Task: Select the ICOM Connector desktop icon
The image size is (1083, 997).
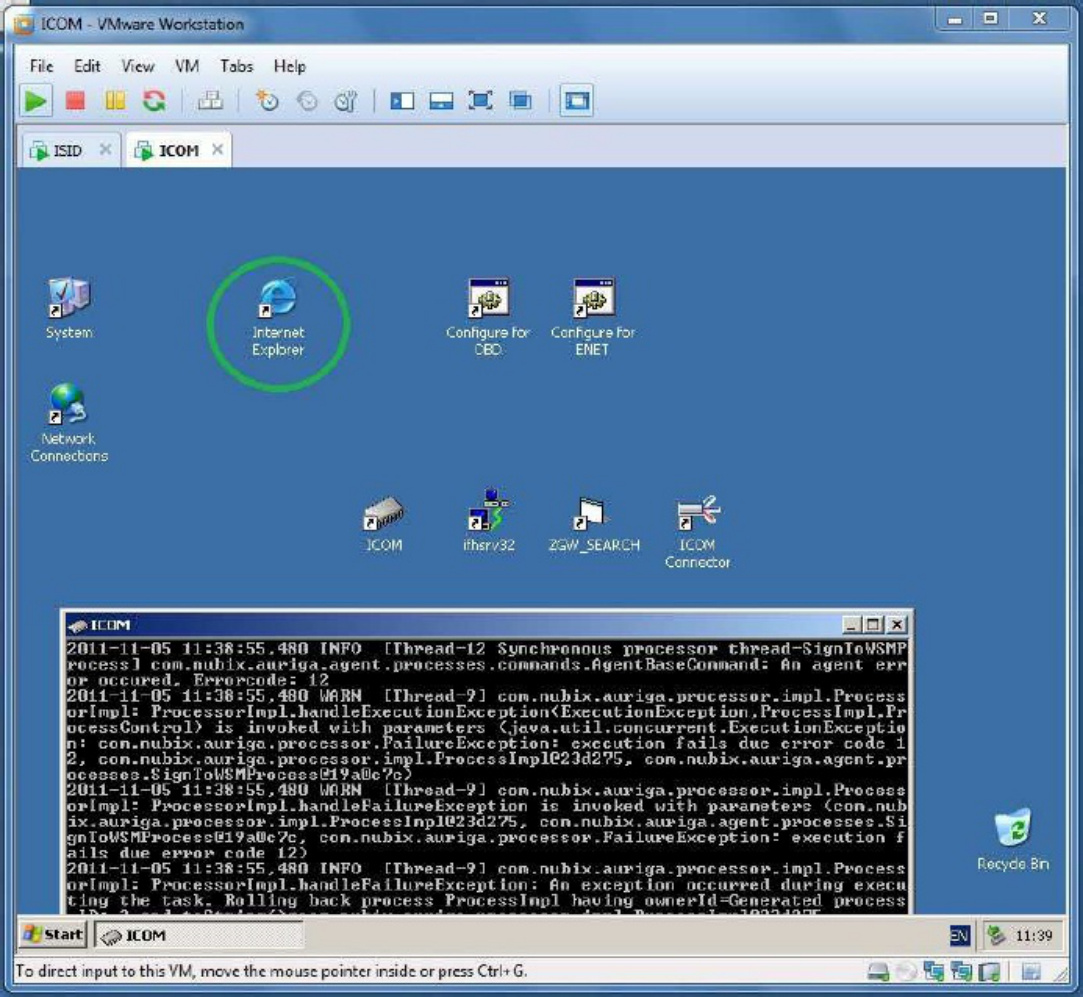Action: point(697,532)
